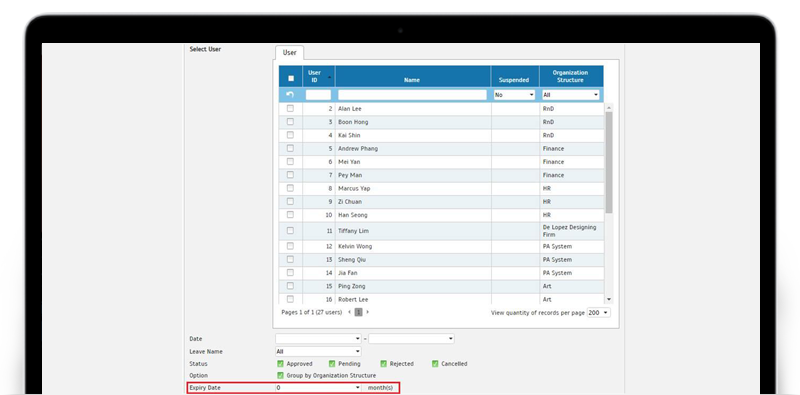Click the Name filter text field

pyautogui.click(x=412, y=95)
